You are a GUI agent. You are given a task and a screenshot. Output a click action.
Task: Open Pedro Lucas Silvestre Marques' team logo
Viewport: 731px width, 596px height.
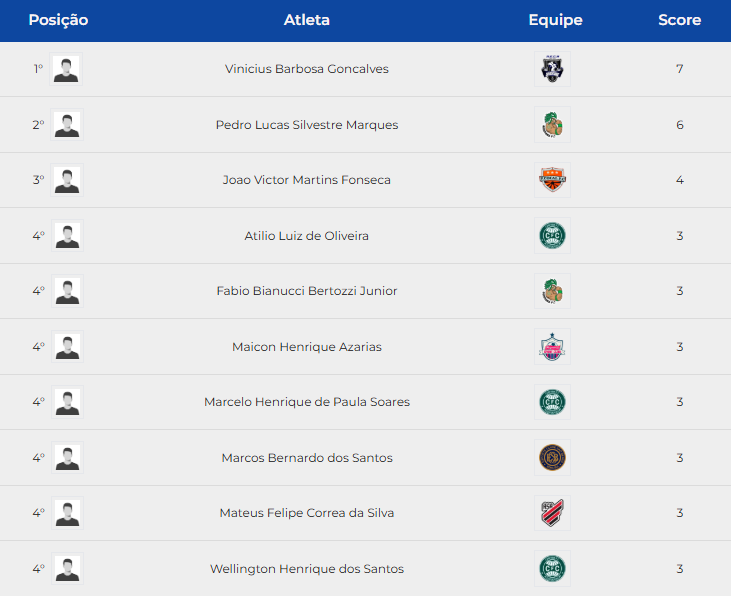click(552, 125)
